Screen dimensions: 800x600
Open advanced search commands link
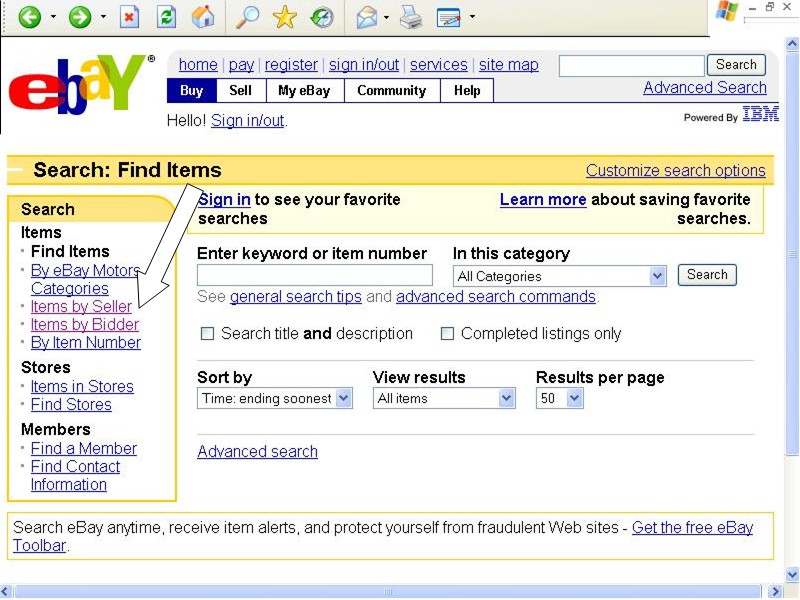click(496, 297)
